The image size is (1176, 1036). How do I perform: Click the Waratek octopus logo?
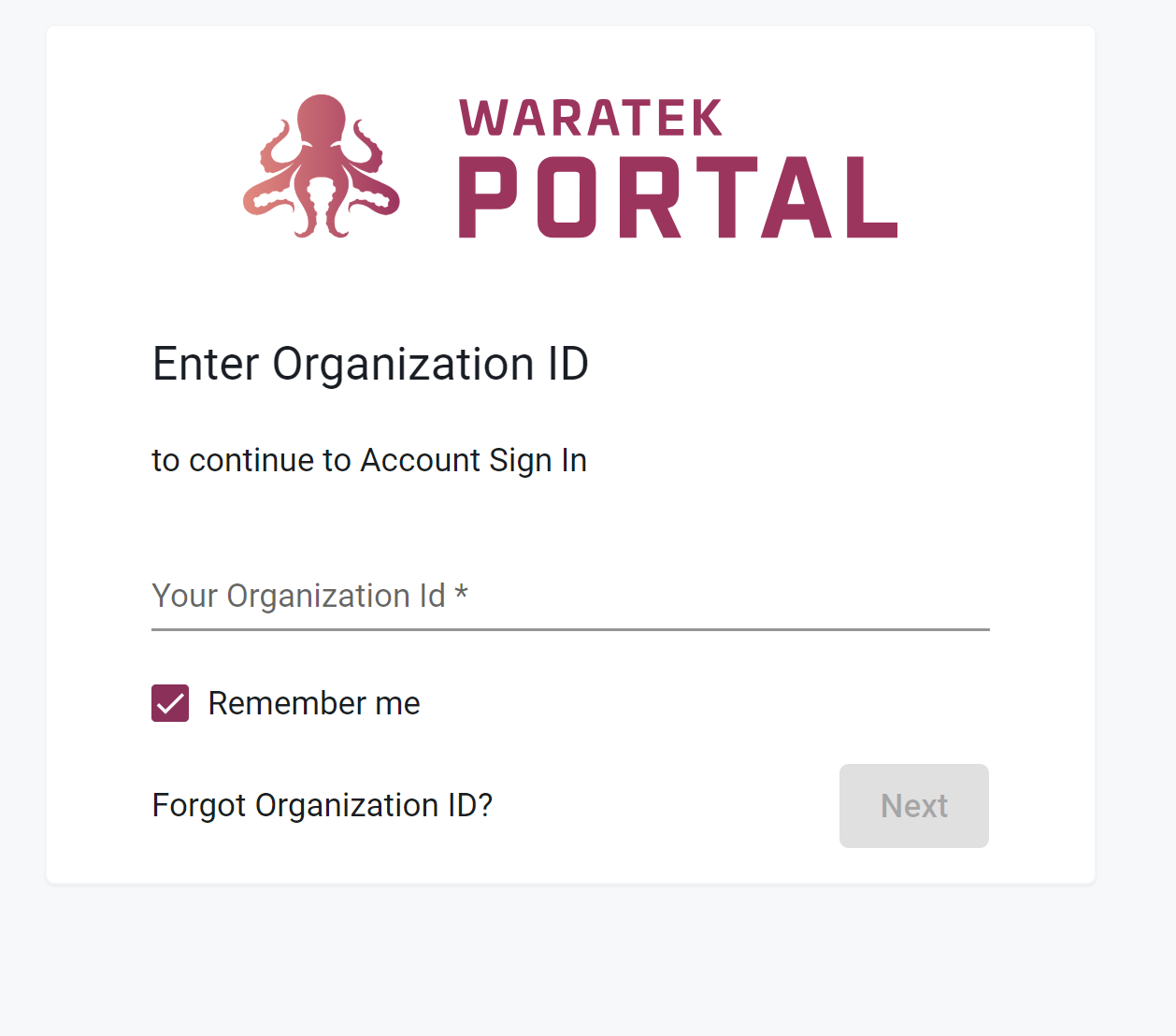322,165
